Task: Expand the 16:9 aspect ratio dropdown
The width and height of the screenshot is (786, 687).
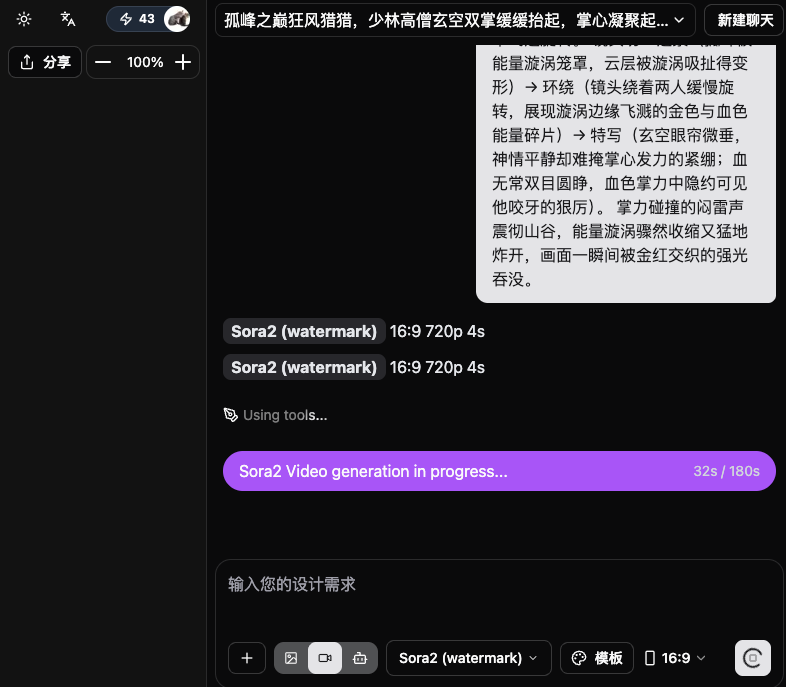Action: (x=675, y=658)
